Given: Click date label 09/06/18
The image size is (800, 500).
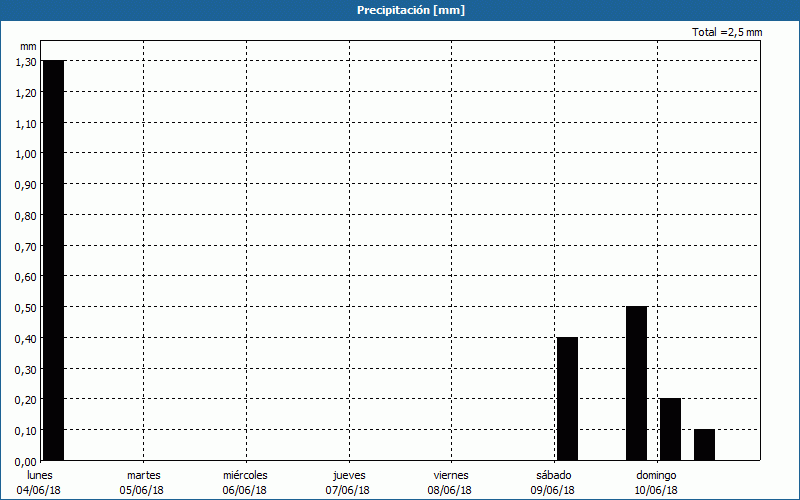Looking at the screenshot, I should click(553, 490).
